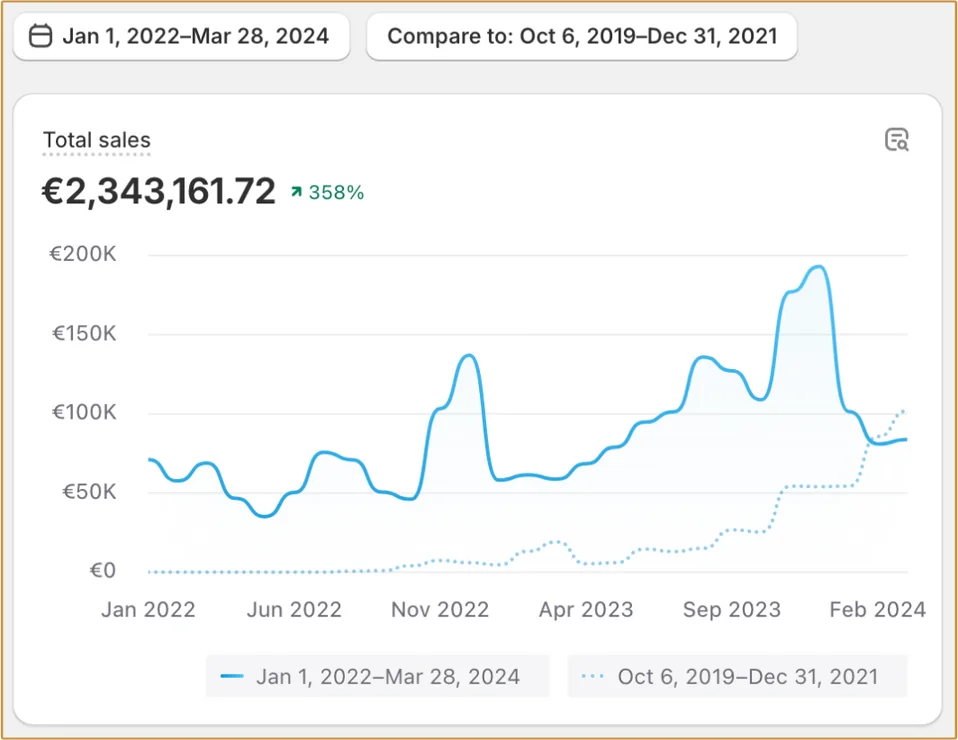Click the €150K y-axis label
This screenshot has height=740, width=958.
click(x=84, y=334)
